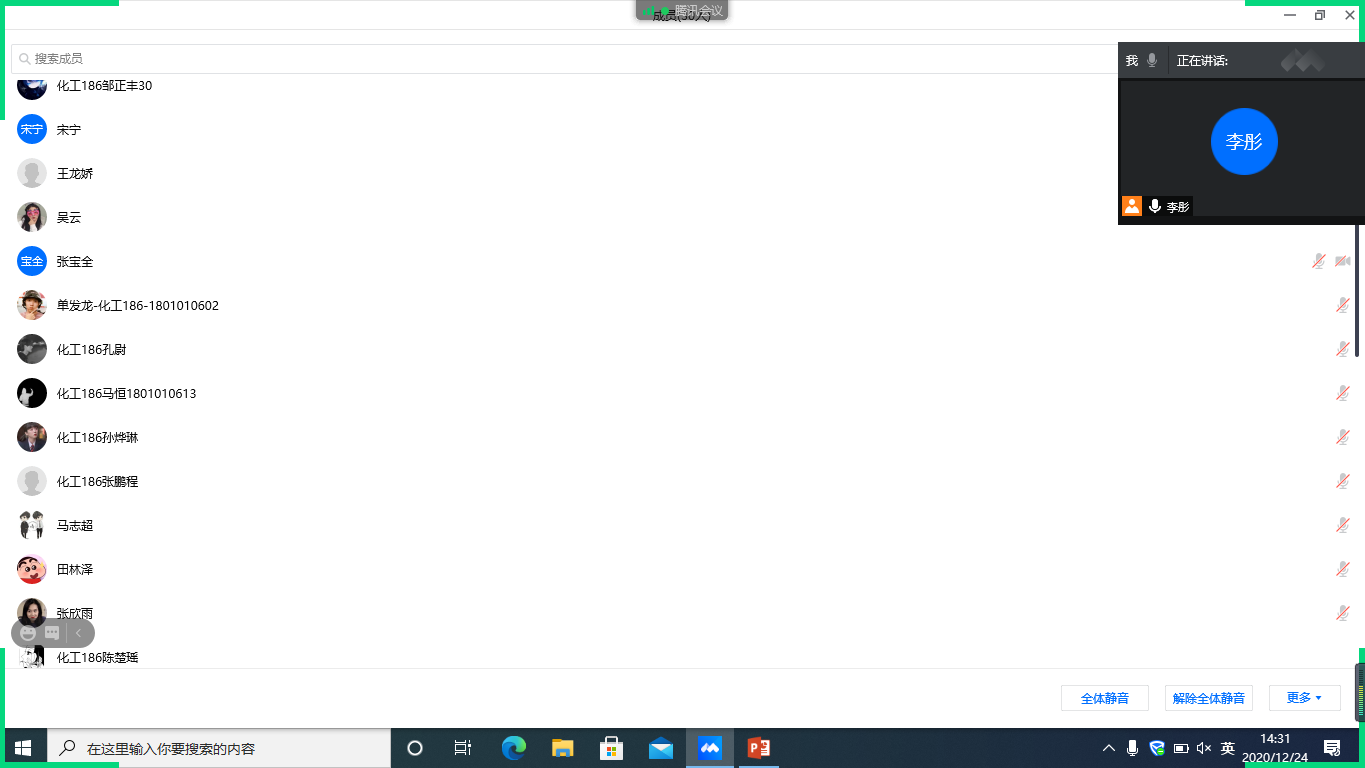The width and height of the screenshot is (1365, 768).
Task: Launch Microsoft Edge from taskbar
Action: pyautogui.click(x=514, y=748)
